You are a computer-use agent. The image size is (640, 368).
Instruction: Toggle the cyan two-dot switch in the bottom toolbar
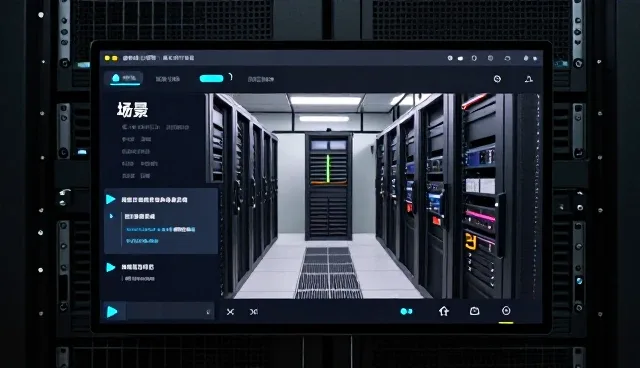pyautogui.click(x=406, y=311)
